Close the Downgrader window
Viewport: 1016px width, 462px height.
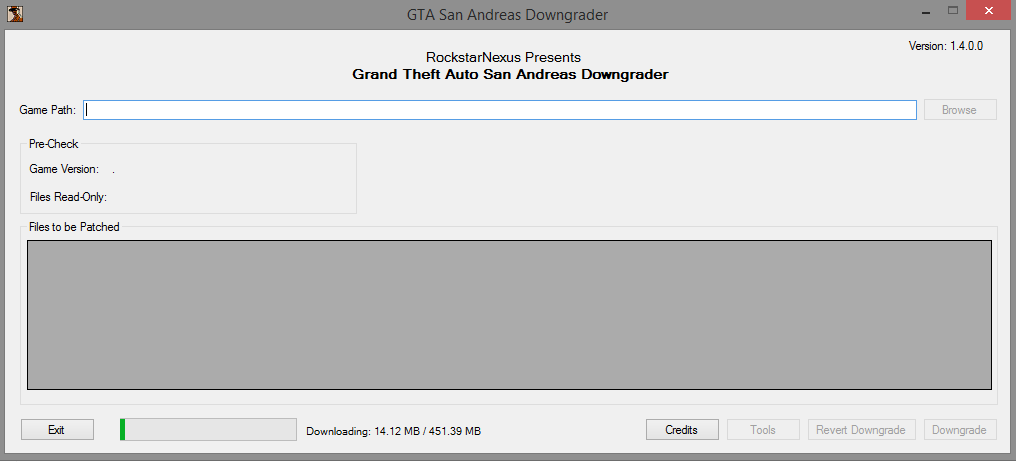[989, 11]
